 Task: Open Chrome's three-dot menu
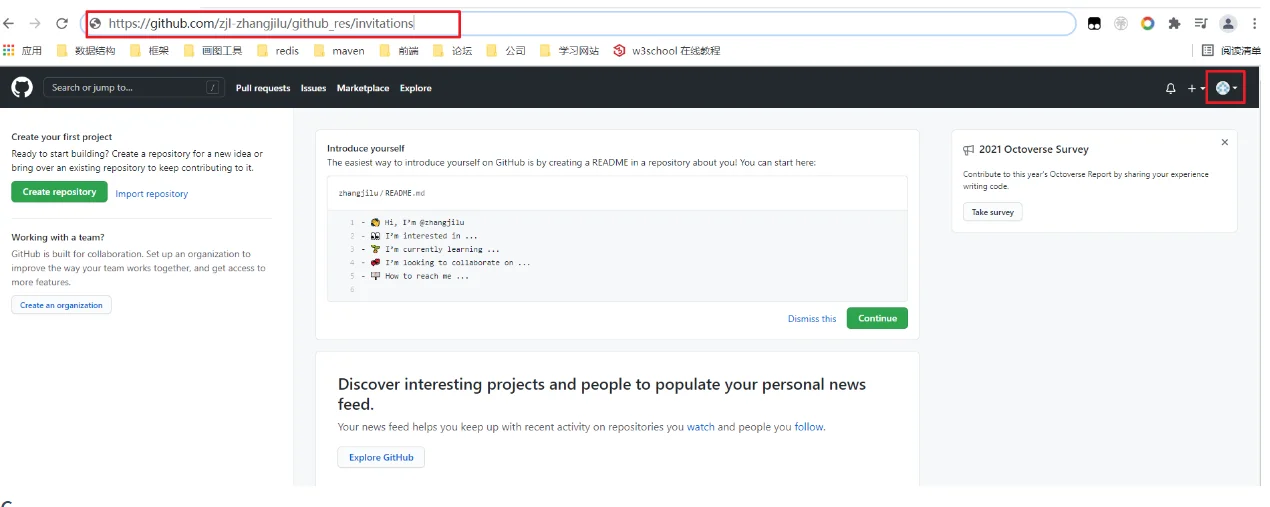tap(1254, 23)
